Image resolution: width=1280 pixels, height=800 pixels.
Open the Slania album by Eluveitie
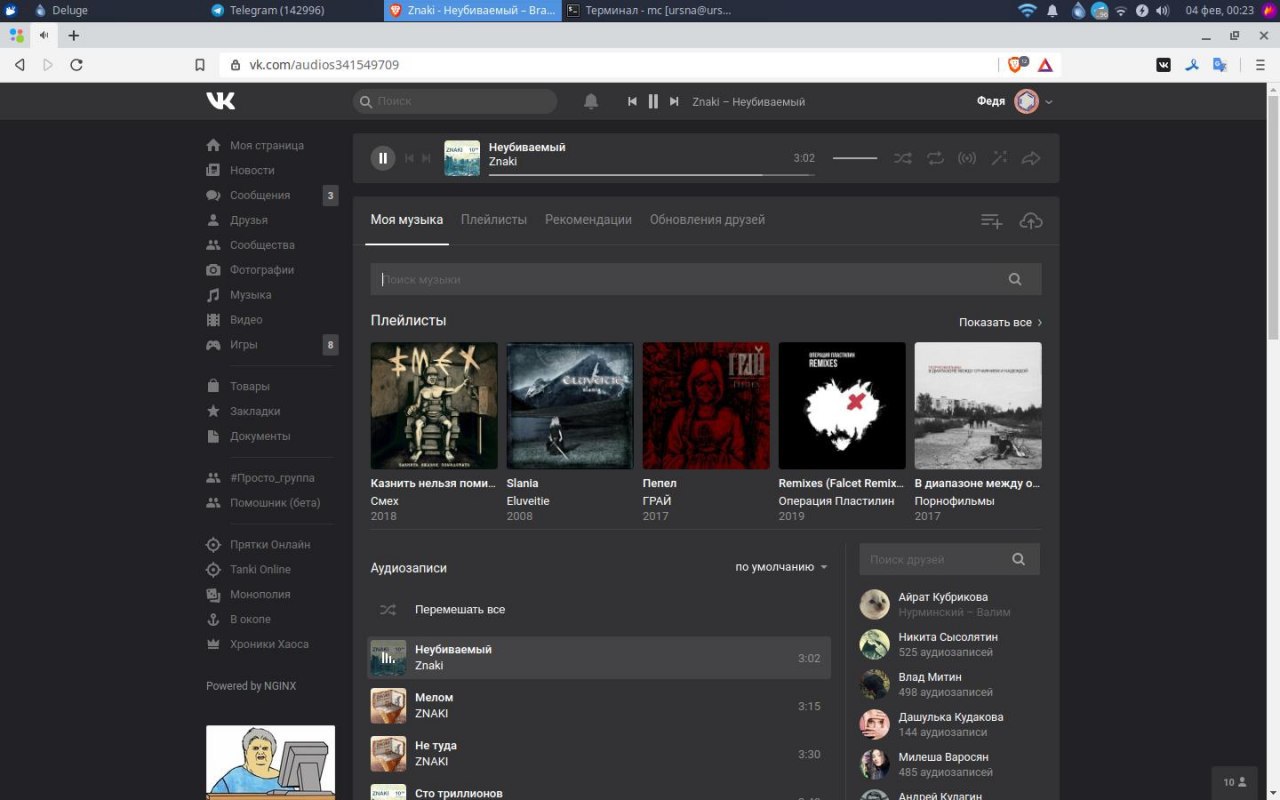(x=570, y=406)
